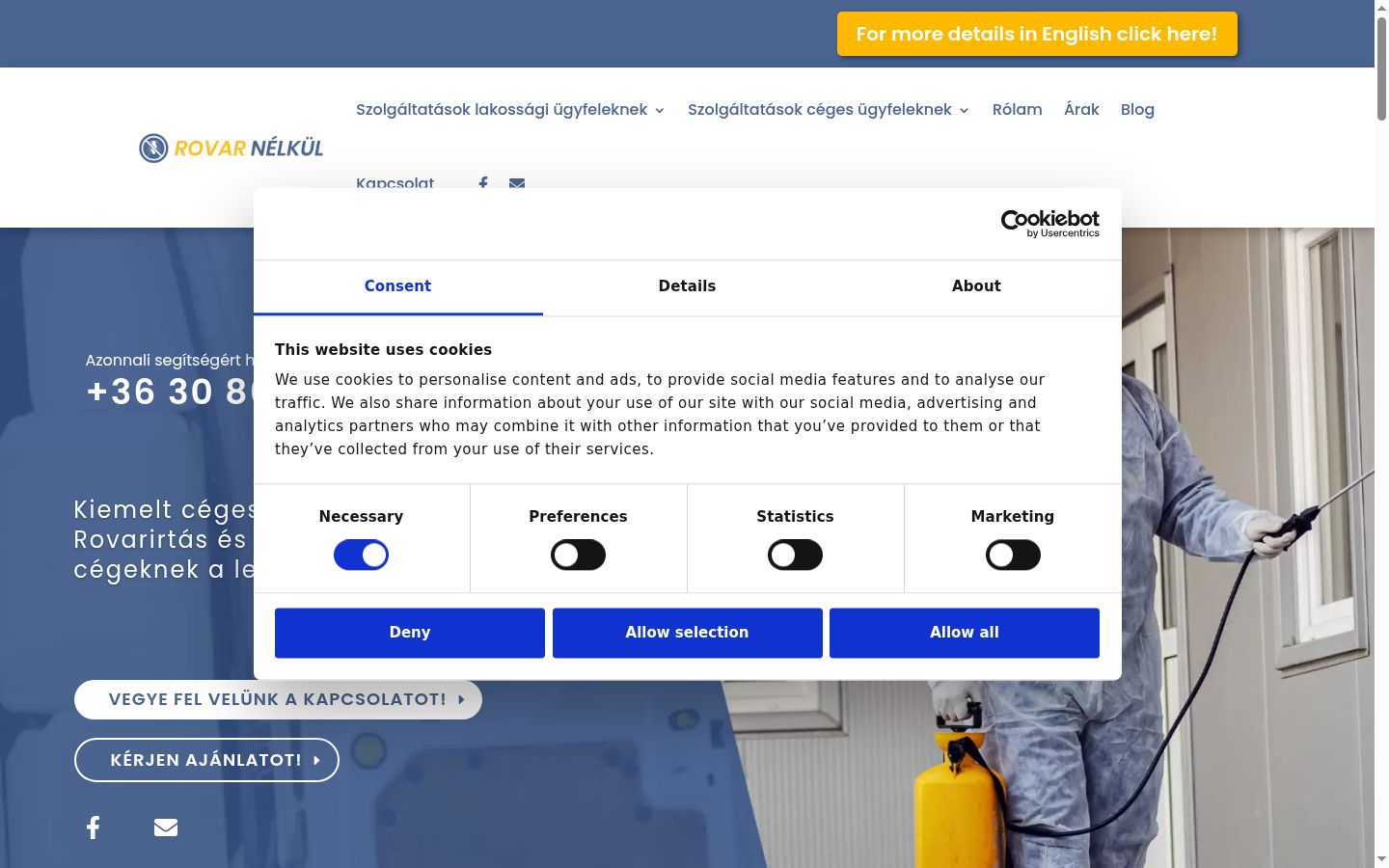
Task: Expand Szolgáltatások céges ügyfeleknek menu chevron
Action: tap(964, 111)
